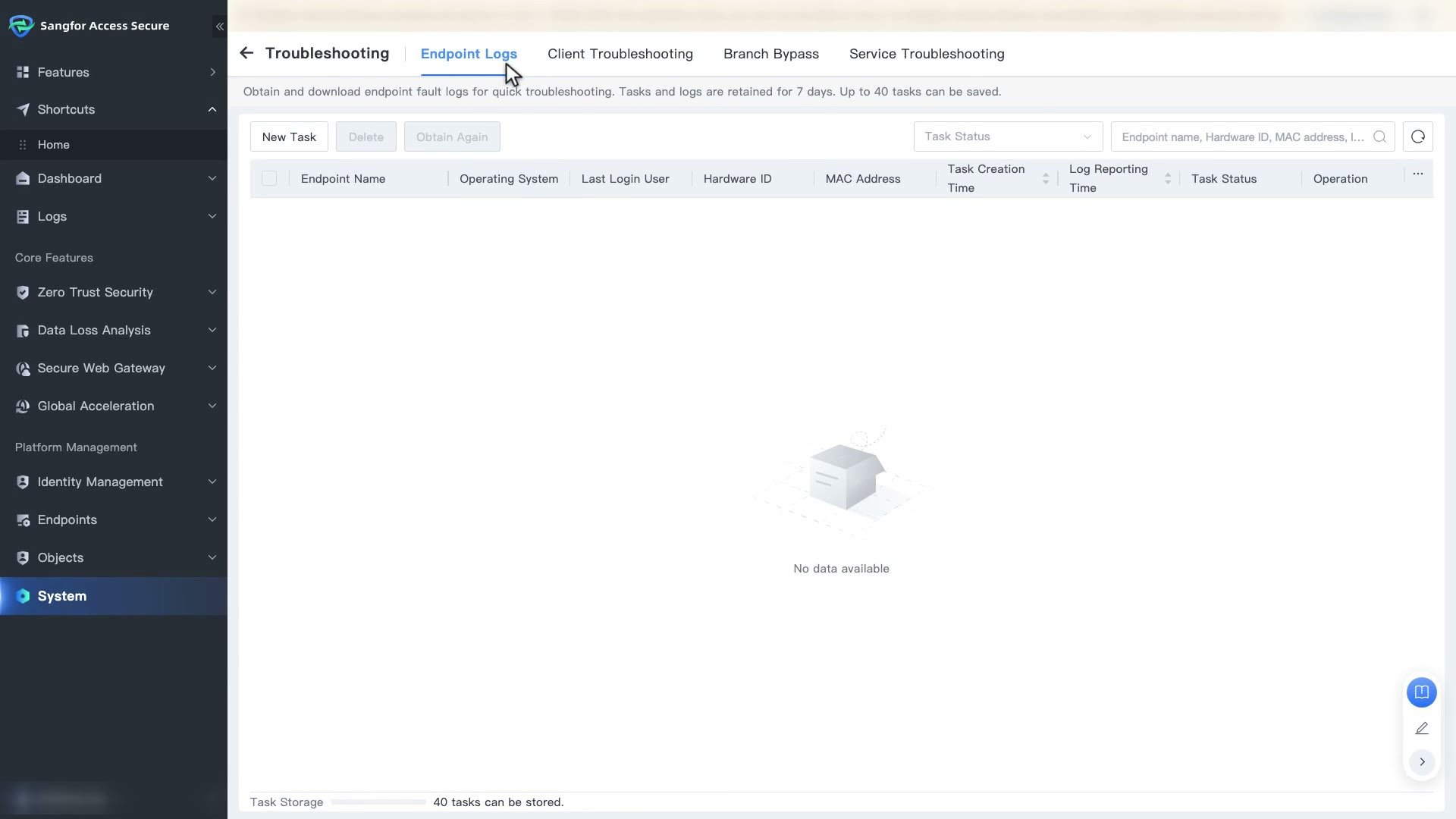Click the 'No data available' message
The height and width of the screenshot is (819, 1456).
tap(841, 569)
